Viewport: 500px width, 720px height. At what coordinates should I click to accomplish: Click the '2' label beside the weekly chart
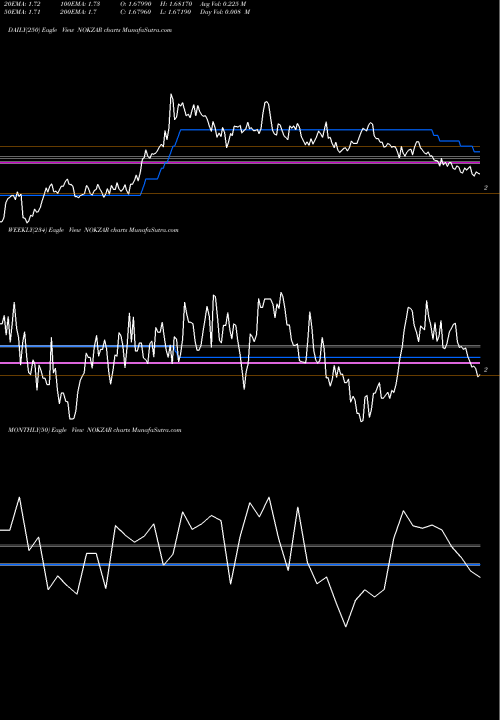click(486, 370)
